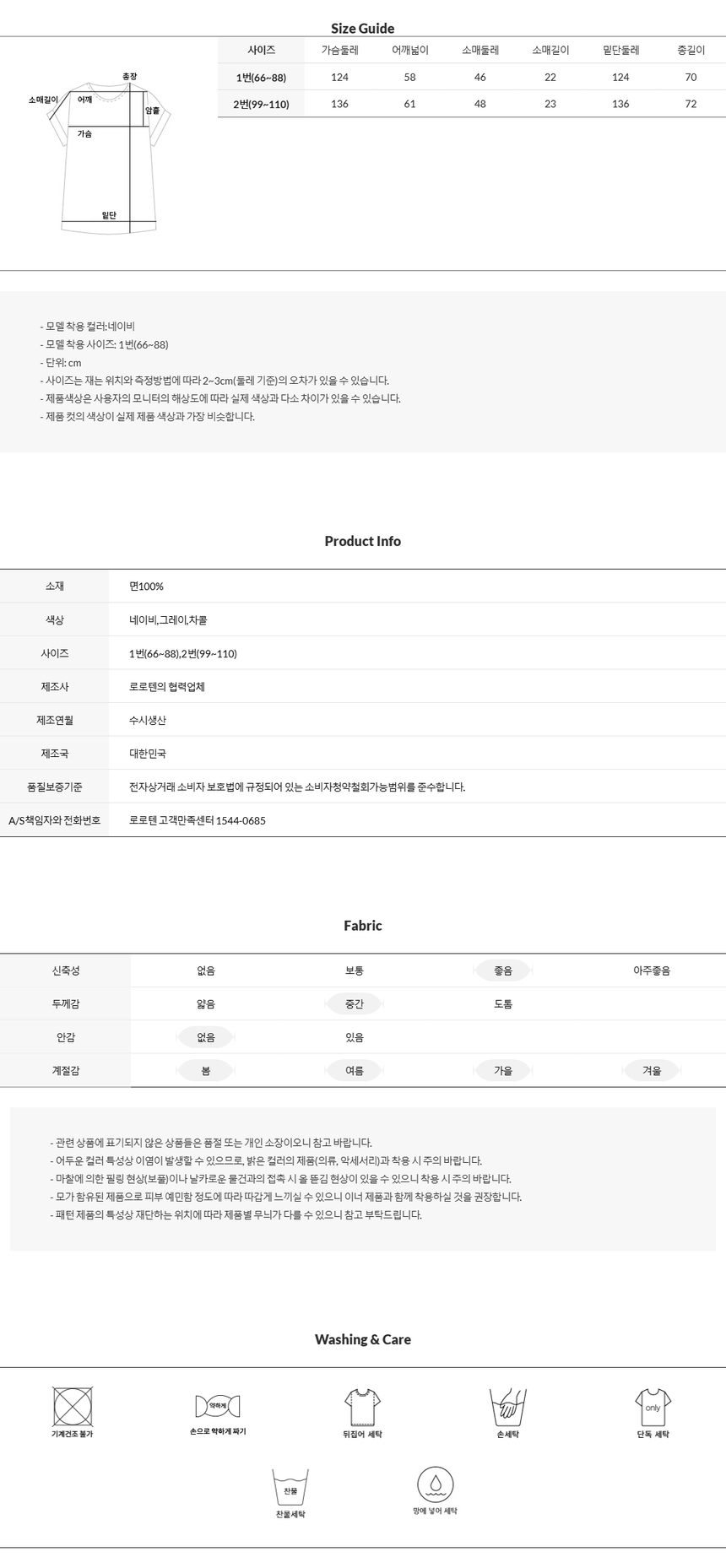Select the wash separately 'only' shirt icon
Viewport: 726px width, 1568px height.
coord(653,1407)
